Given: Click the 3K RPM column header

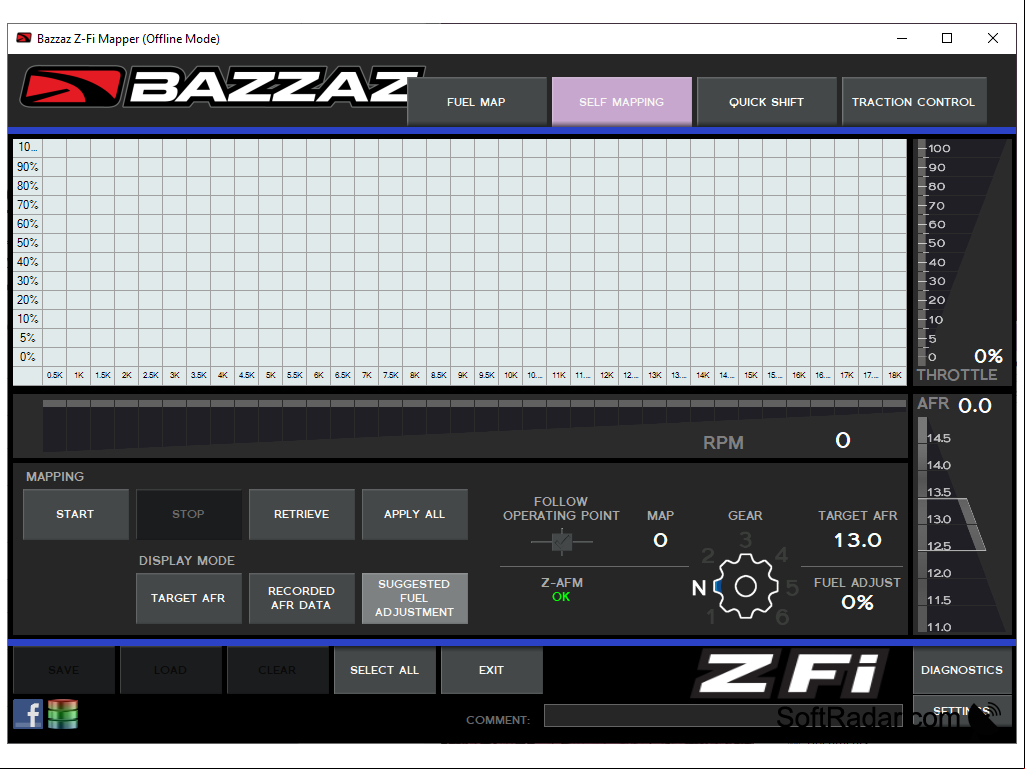Looking at the screenshot, I should [x=175, y=375].
